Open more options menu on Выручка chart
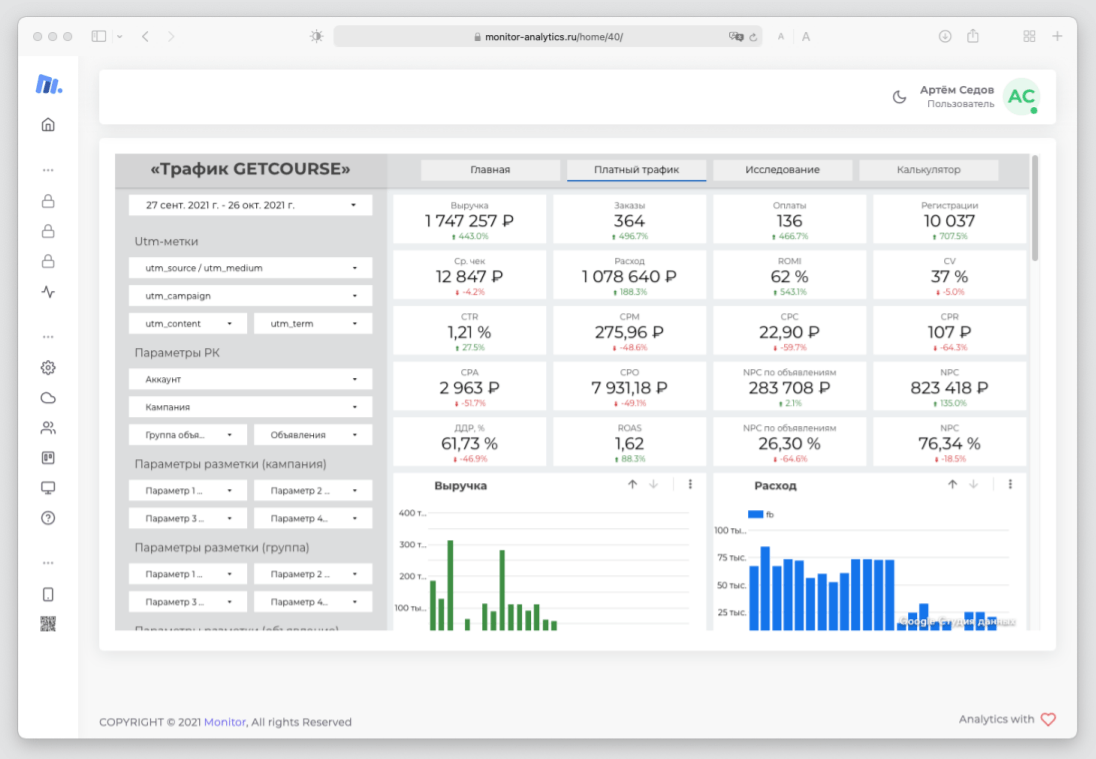The width and height of the screenshot is (1096, 759). coord(690,485)
